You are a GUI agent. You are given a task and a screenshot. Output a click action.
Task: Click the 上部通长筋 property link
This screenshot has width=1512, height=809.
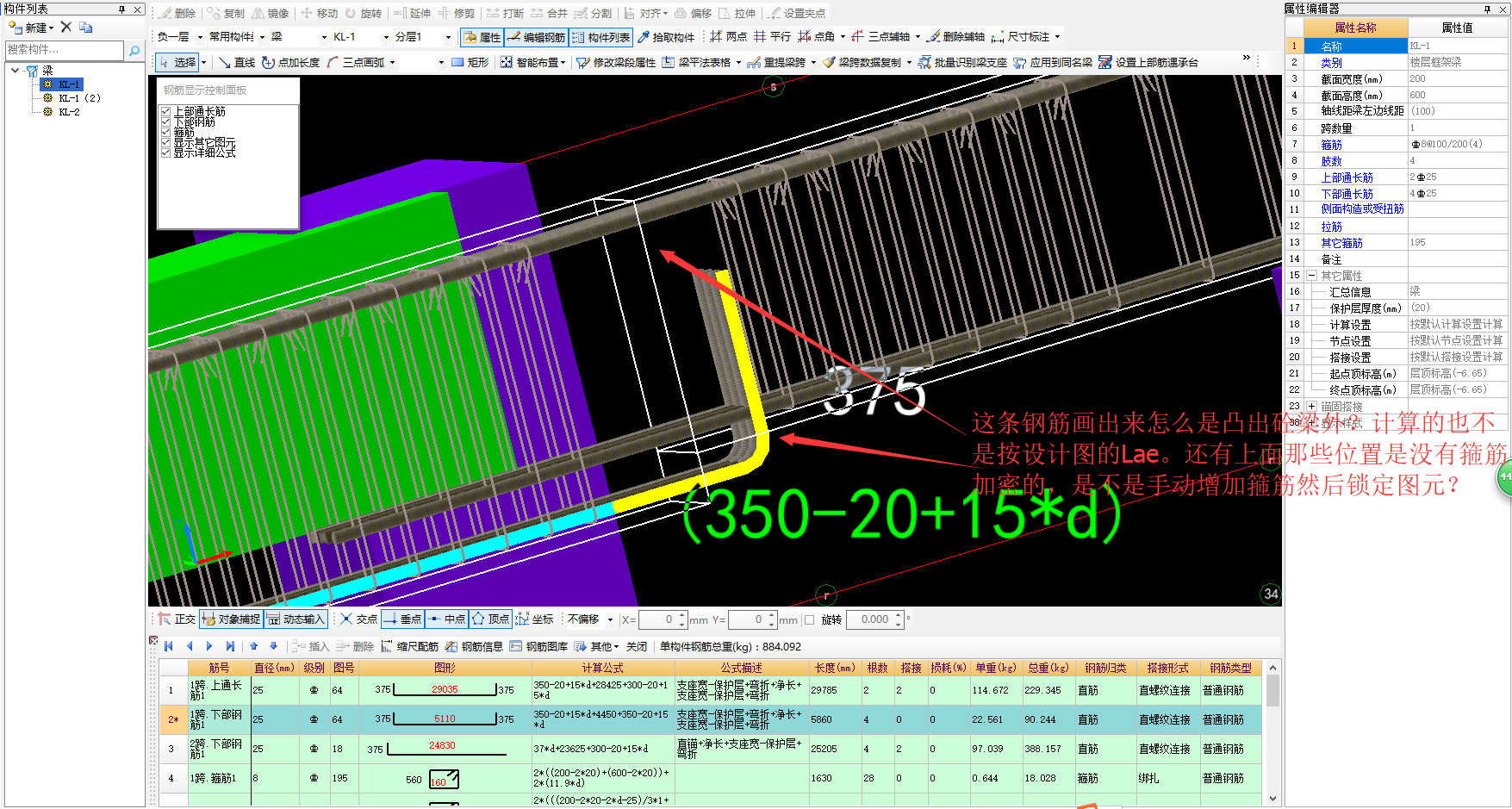point(1347,177)
